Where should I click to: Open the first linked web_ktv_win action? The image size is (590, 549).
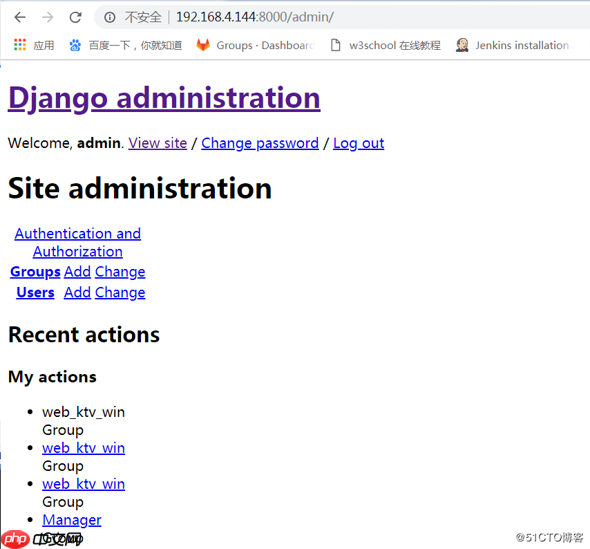click(84, 448)
